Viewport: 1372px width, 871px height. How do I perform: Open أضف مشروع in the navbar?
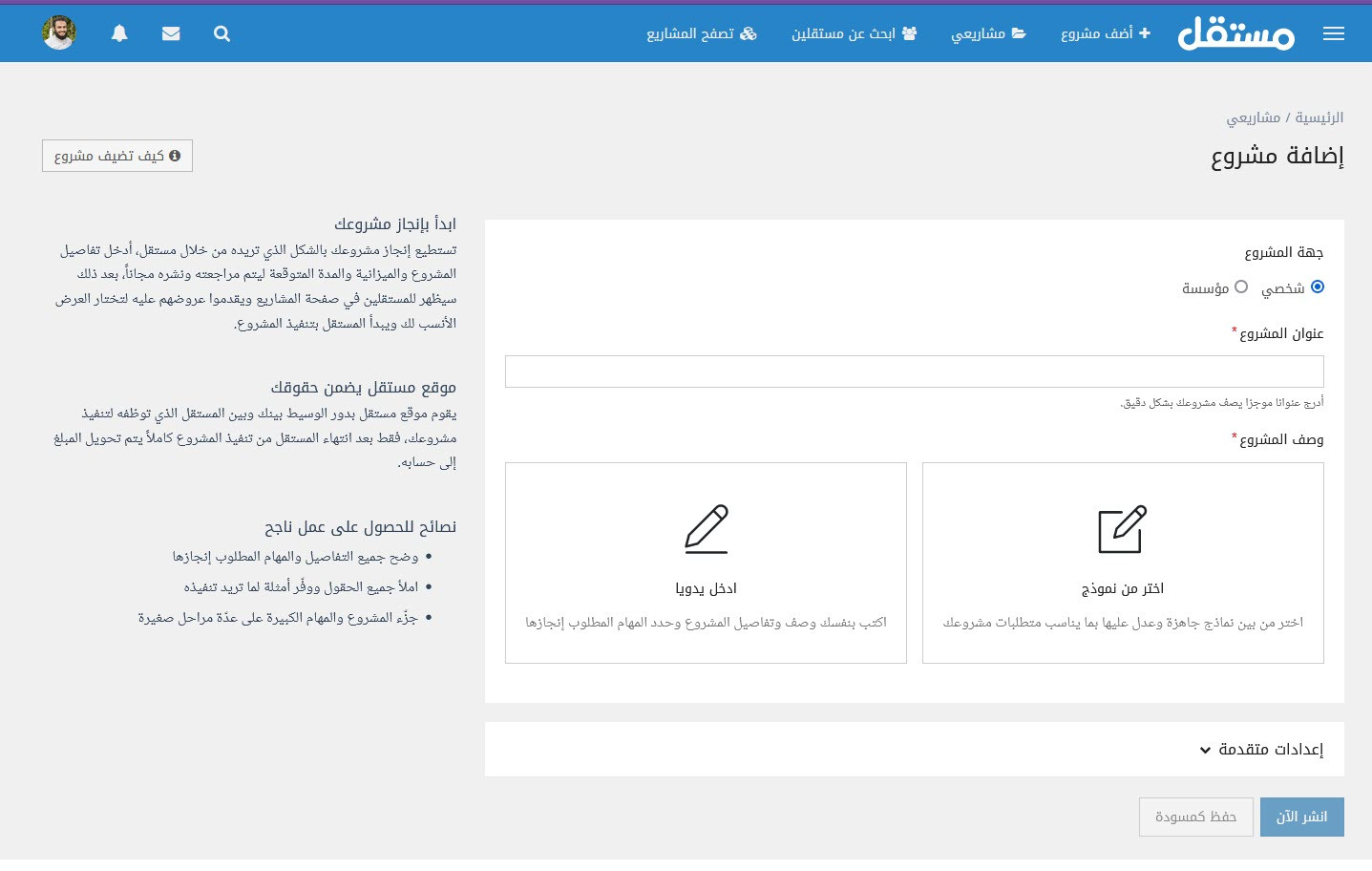coord(1105,33)
